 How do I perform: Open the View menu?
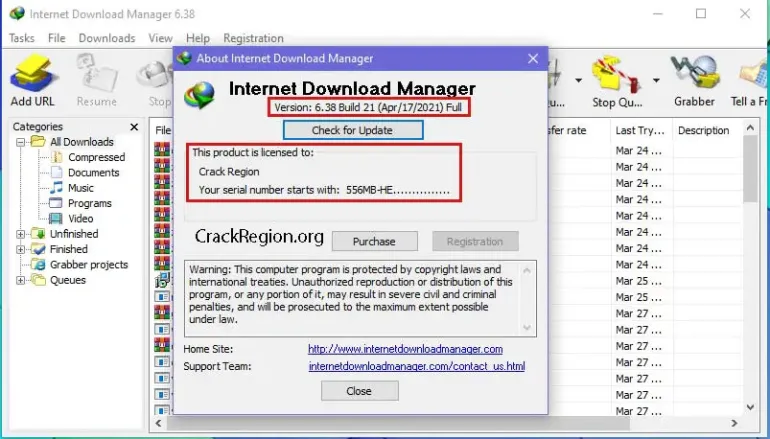tap(160, 38)
